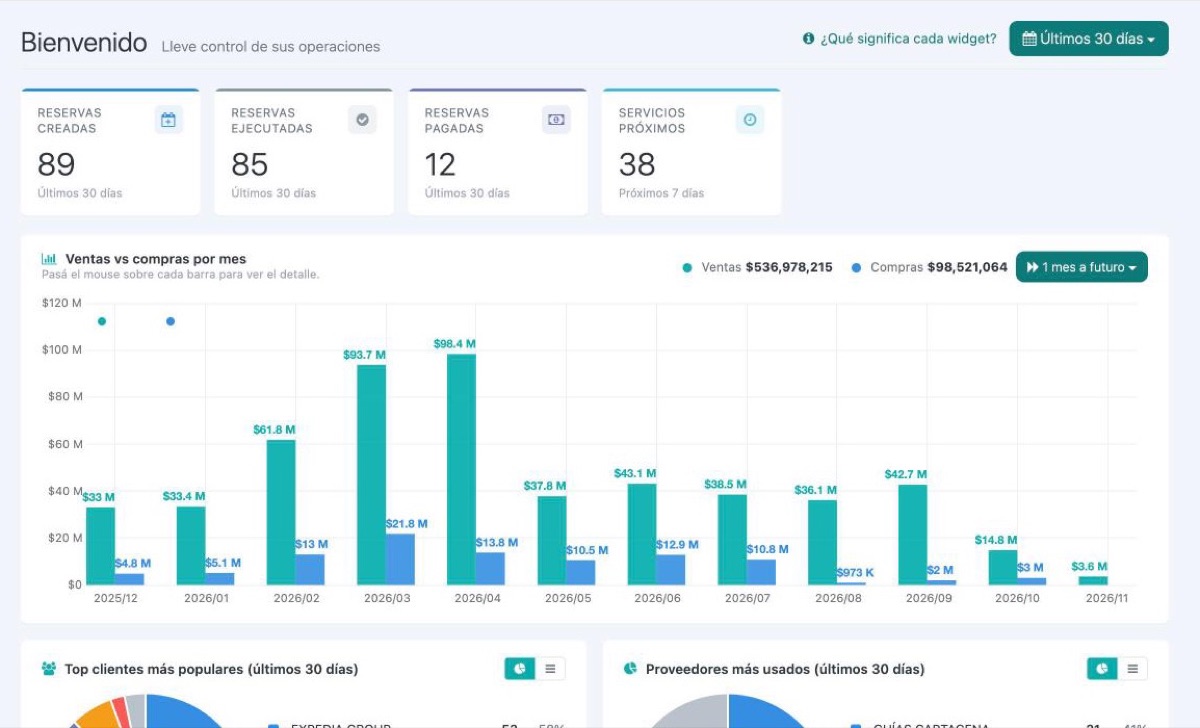
Task: Open the Últimos 30 días date range dropdown
Action: (1088, 38)
